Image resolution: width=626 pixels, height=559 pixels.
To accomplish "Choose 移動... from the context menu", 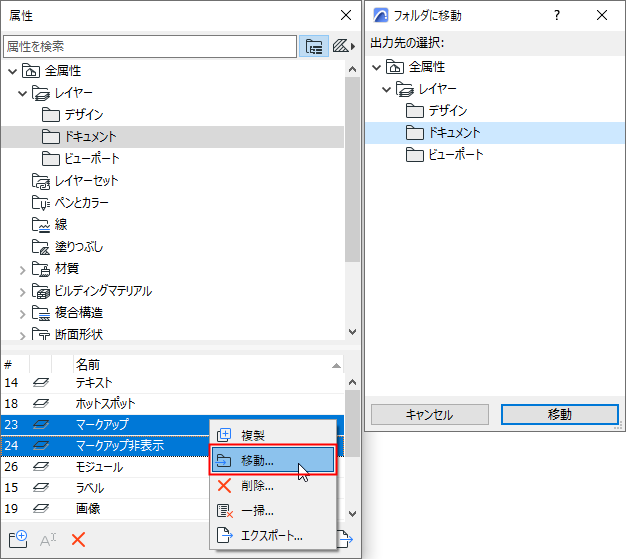I will [x=273, y=460].
